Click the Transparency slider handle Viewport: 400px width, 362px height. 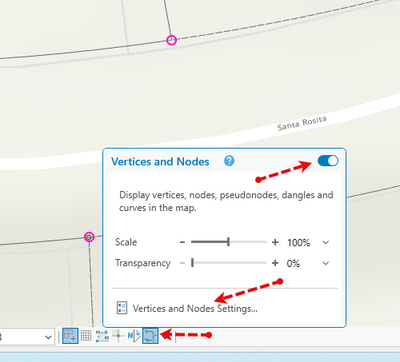pyautogui.click(x=192, y=263)
